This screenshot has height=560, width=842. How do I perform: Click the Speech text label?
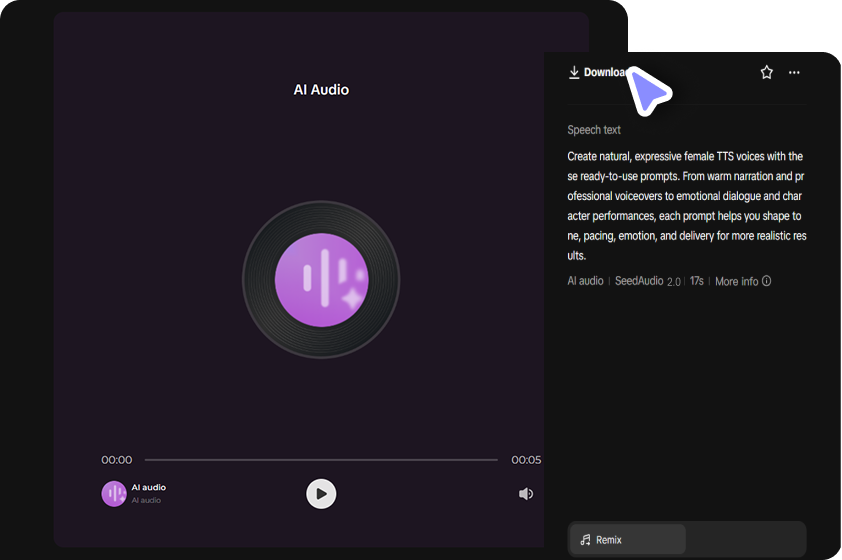tap(594, 130)
